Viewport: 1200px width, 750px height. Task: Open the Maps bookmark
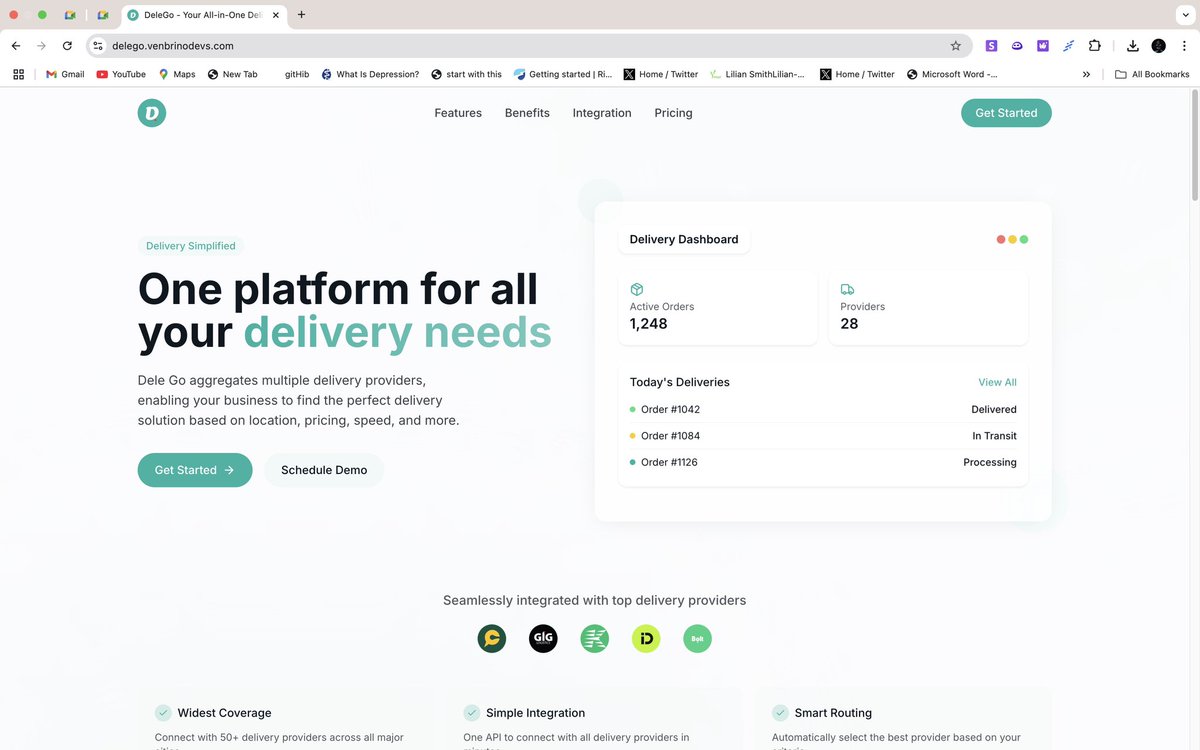coord(177,74)
